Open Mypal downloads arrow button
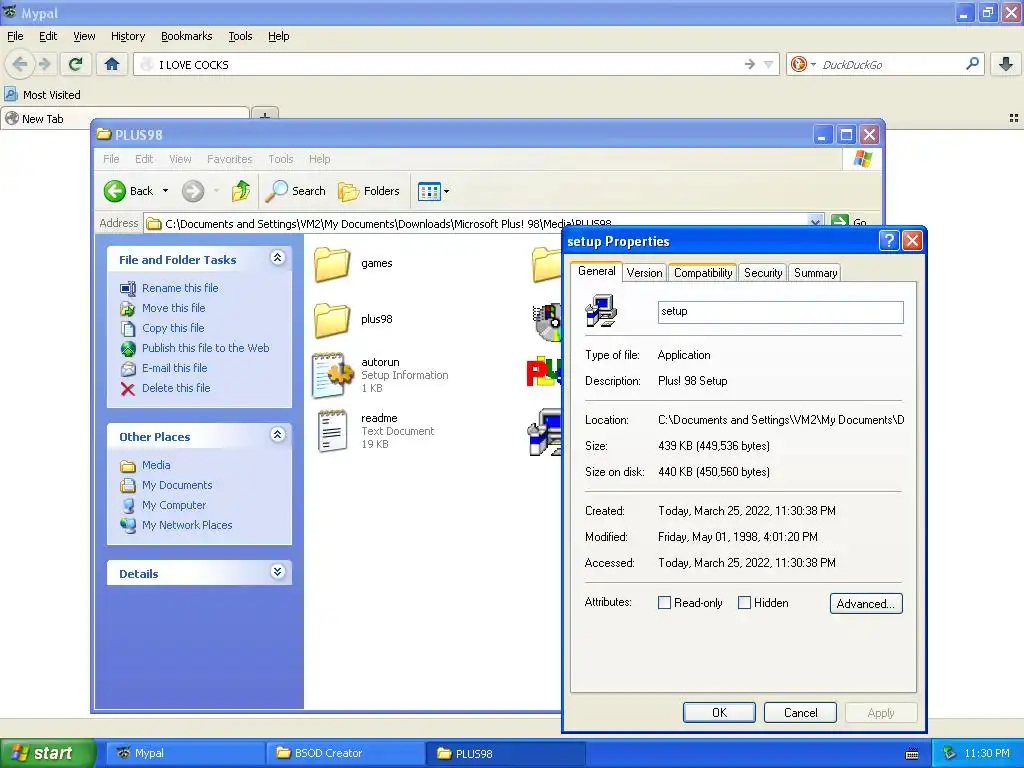The height and width of the screenshot is (768, 1024). [x=1006, y=64]
